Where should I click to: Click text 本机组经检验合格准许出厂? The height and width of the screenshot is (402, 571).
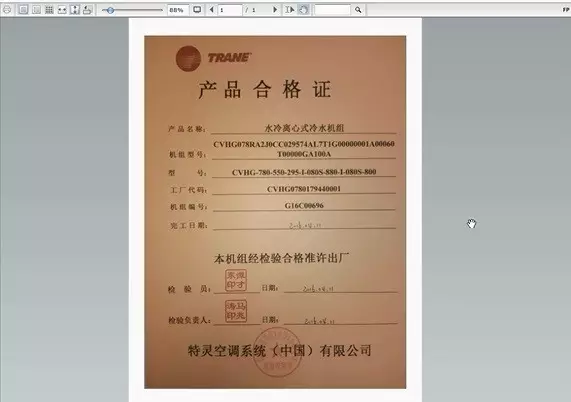(281, 259)
